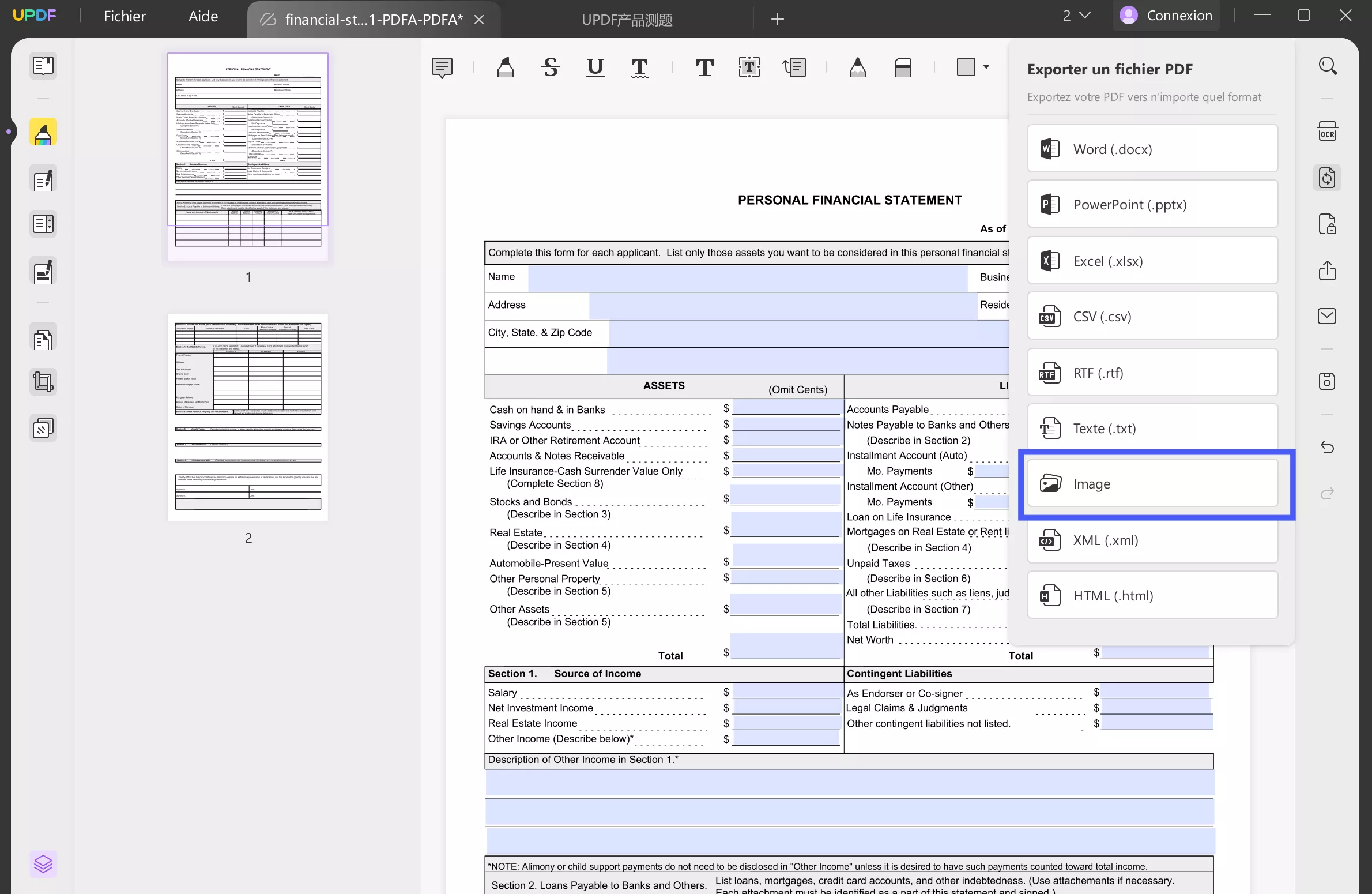The image size is (1372, 894).
Task: Click the OCR icon in right sidebar
Action: (1327, 132)
